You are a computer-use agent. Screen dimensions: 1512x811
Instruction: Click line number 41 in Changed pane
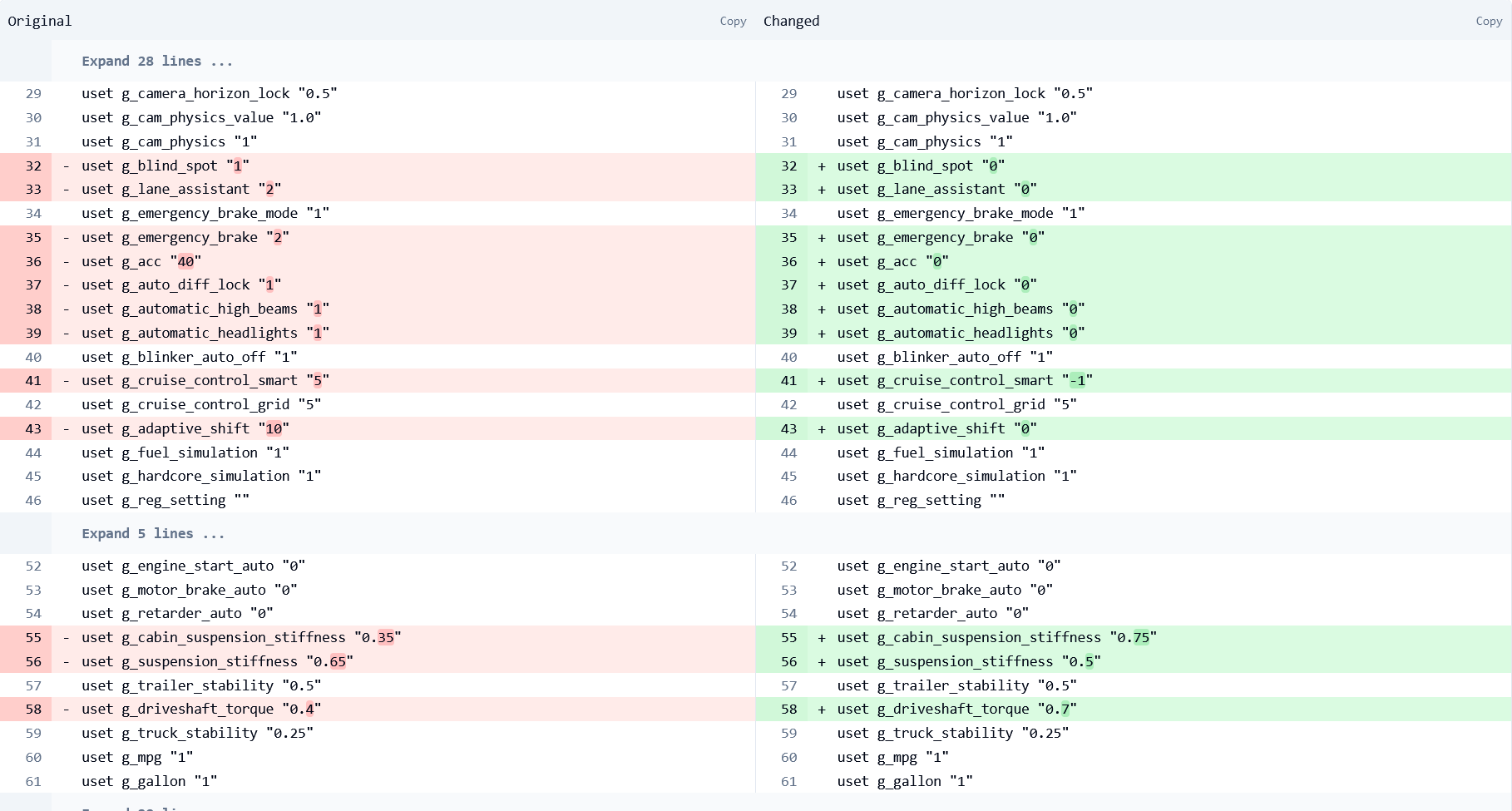tap(788, 380)
